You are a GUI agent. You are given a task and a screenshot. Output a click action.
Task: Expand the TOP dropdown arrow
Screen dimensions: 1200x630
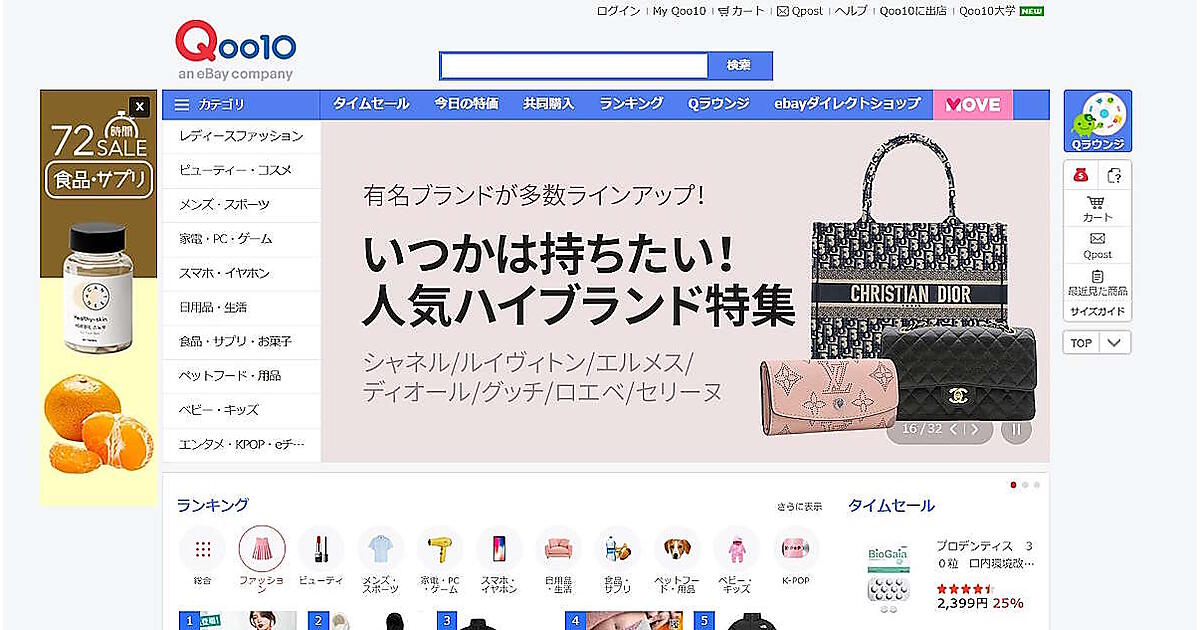1116,343
